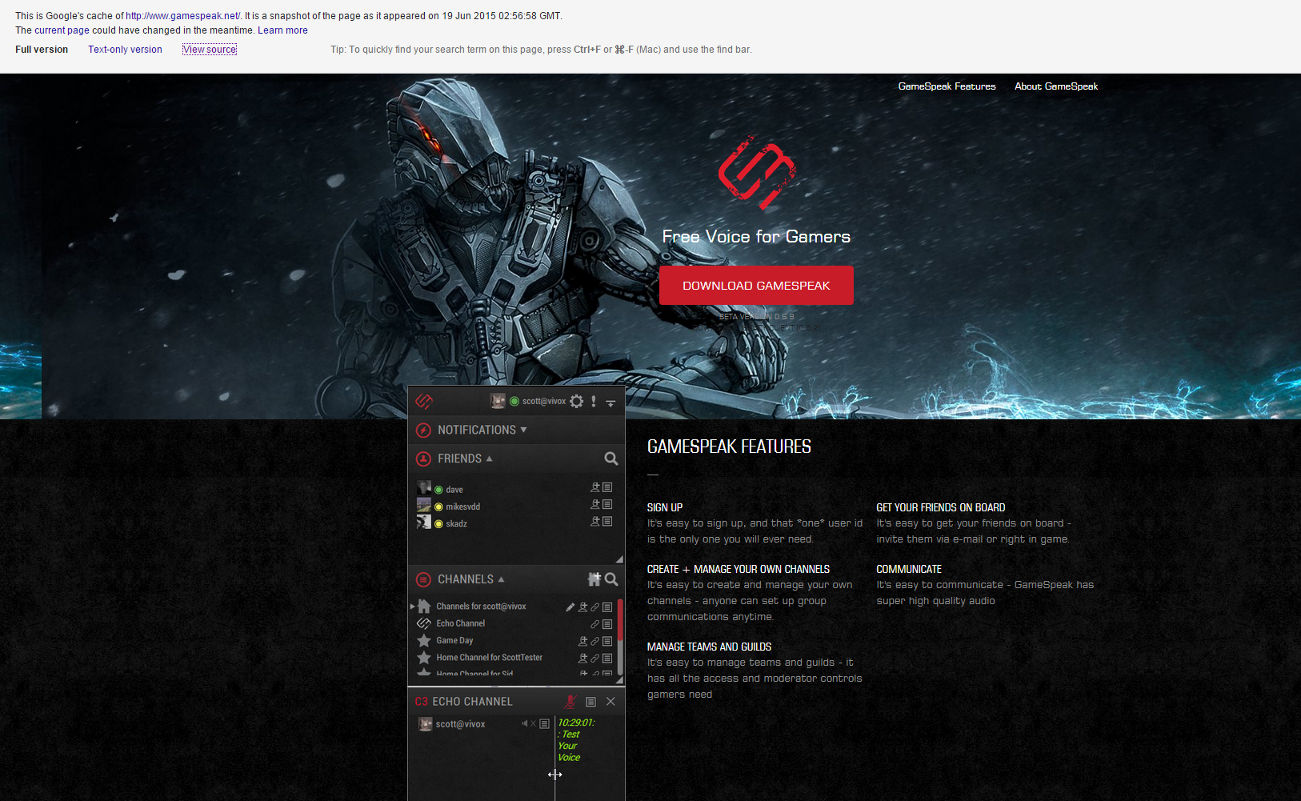
Task: Select friend dave in the friends list
Action: point(455,489)
